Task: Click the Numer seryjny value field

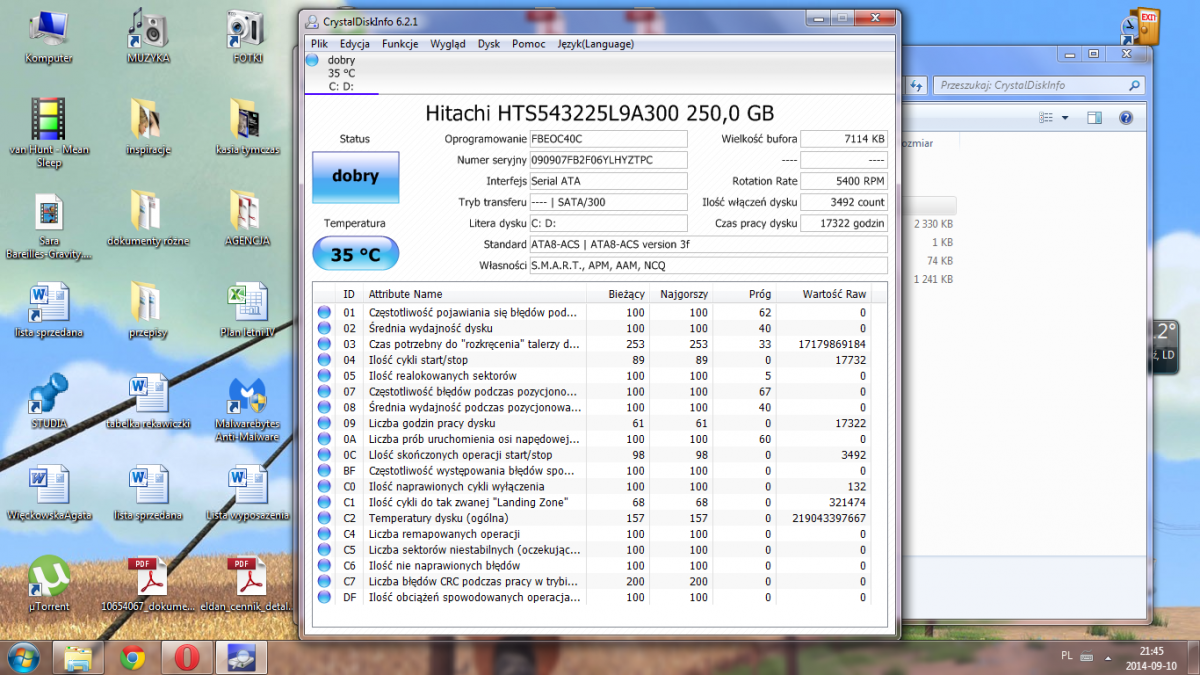Action: [x=608, y=160]
